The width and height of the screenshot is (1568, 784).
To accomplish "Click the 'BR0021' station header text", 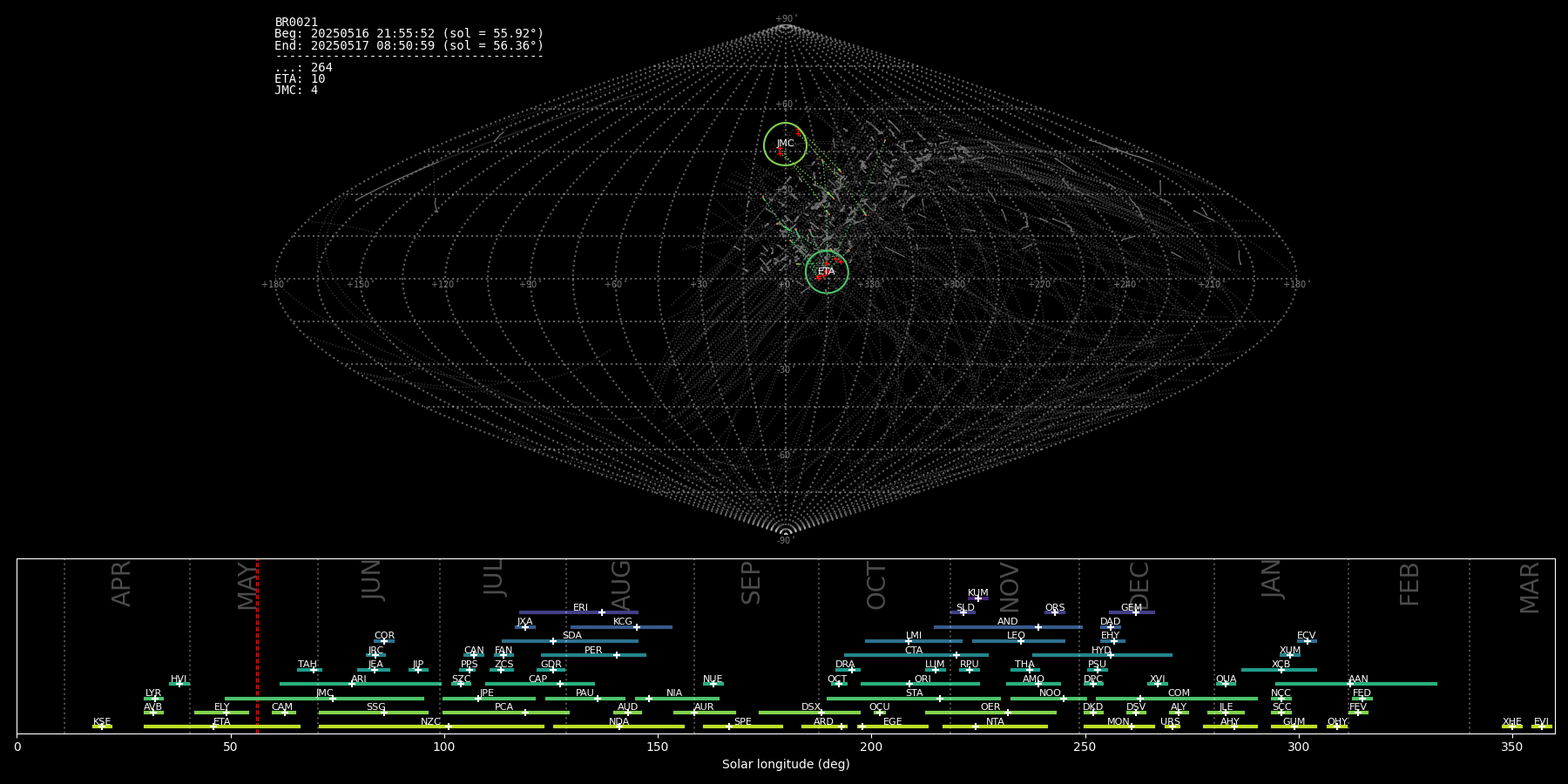I will [296, 23].
